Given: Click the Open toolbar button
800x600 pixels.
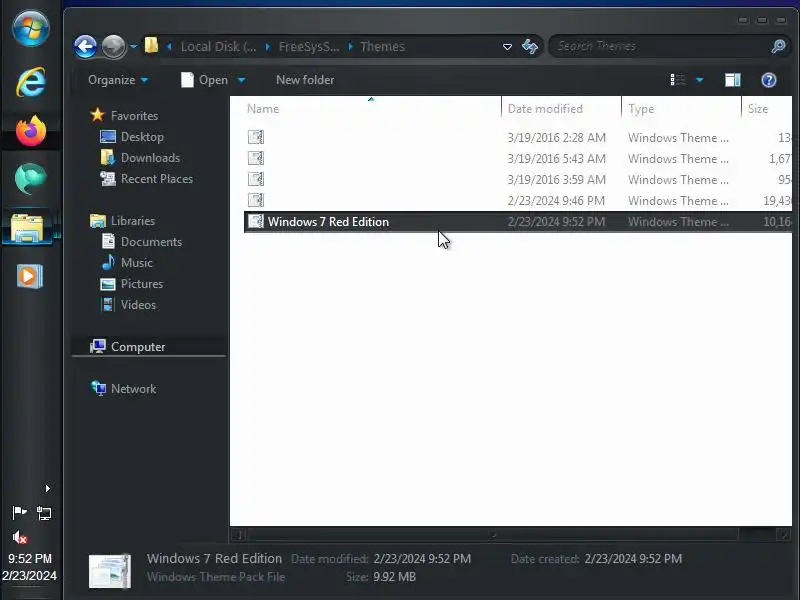Looking at the screenshot, I should (204, 80).
